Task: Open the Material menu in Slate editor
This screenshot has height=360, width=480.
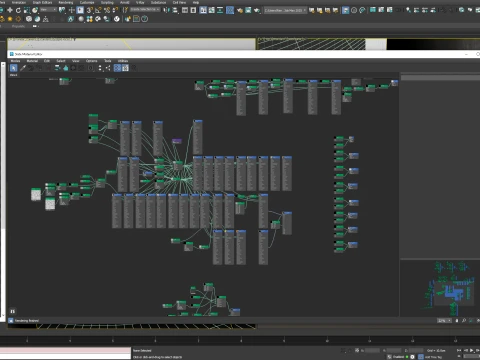Action: coord(32,61)
